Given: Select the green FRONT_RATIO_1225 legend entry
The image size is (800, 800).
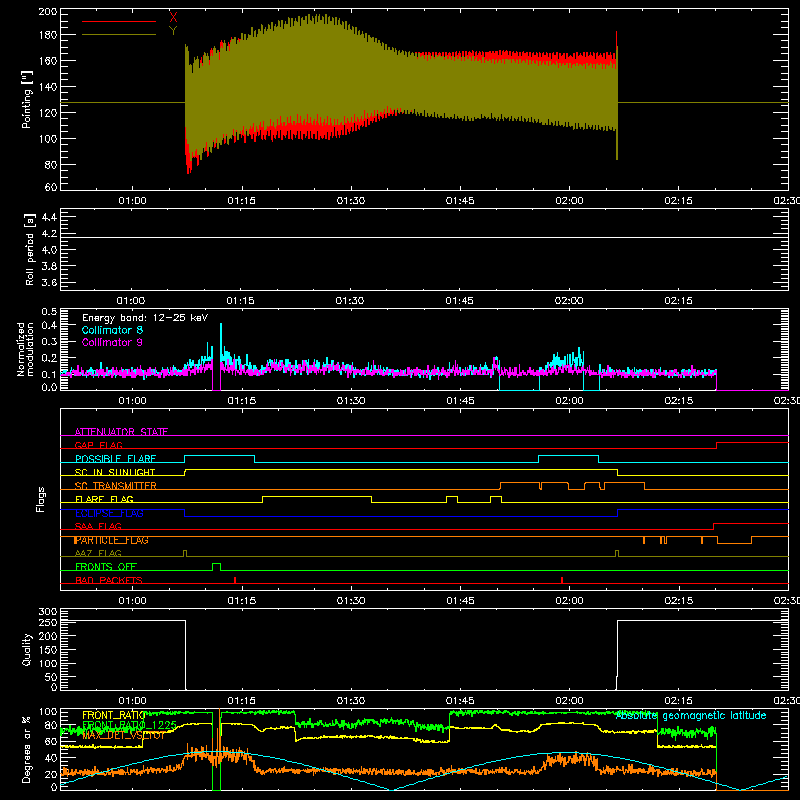Looking at the screenshot, I should pos(129,725).
